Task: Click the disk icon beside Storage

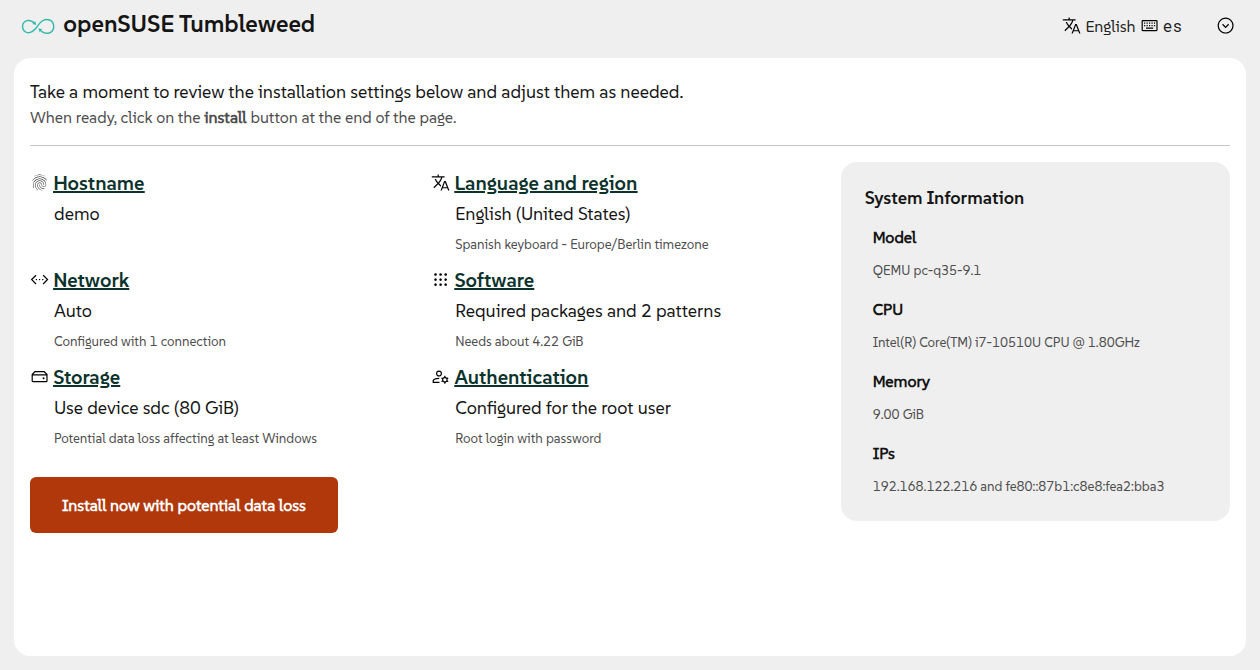Action: click(39, 377)
